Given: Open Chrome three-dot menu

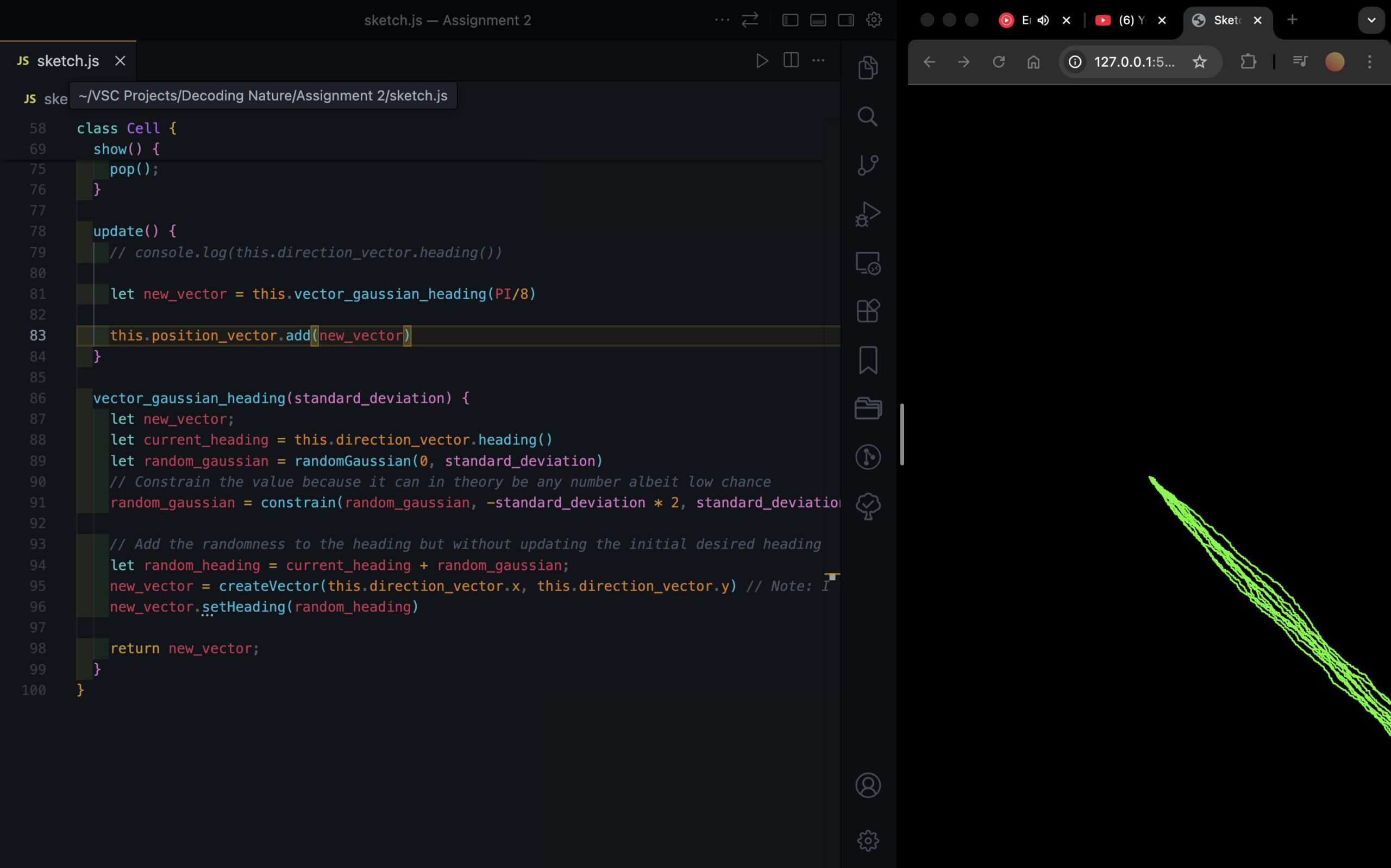Looking at the screenshot, I should (x=1369, y=61).
